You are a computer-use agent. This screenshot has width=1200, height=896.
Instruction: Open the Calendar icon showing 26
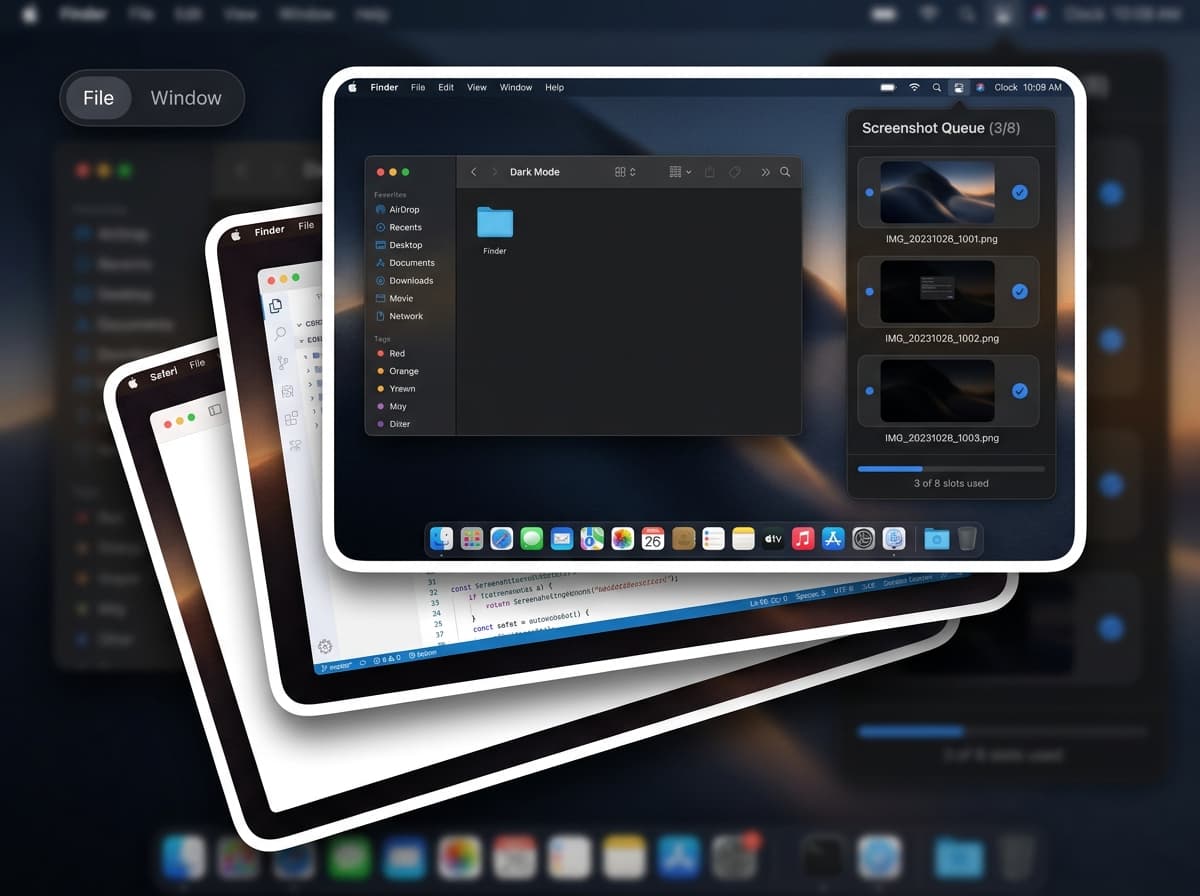[x=653, y=539]
